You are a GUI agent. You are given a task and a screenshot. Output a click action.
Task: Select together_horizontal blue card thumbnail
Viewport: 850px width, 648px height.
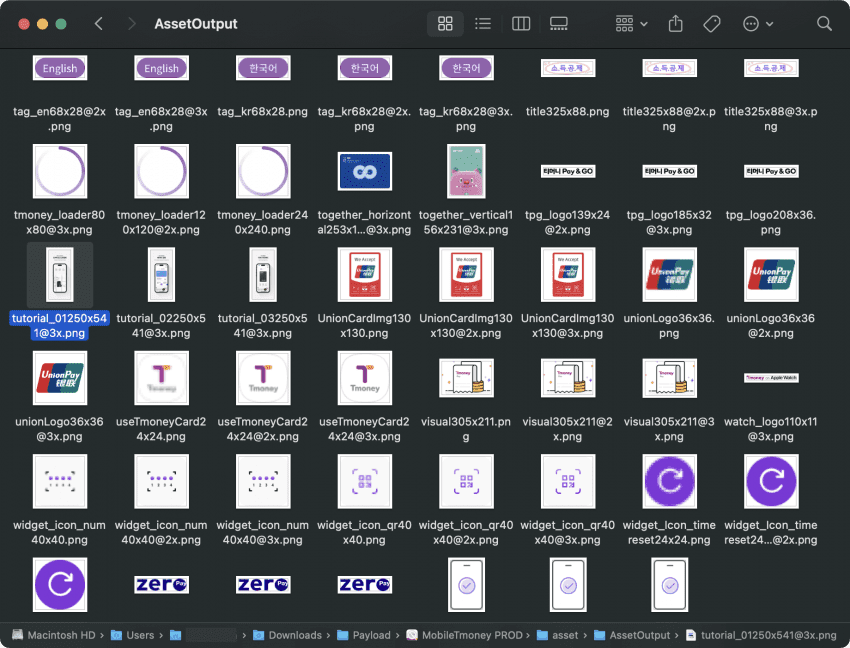click(364, 171)
